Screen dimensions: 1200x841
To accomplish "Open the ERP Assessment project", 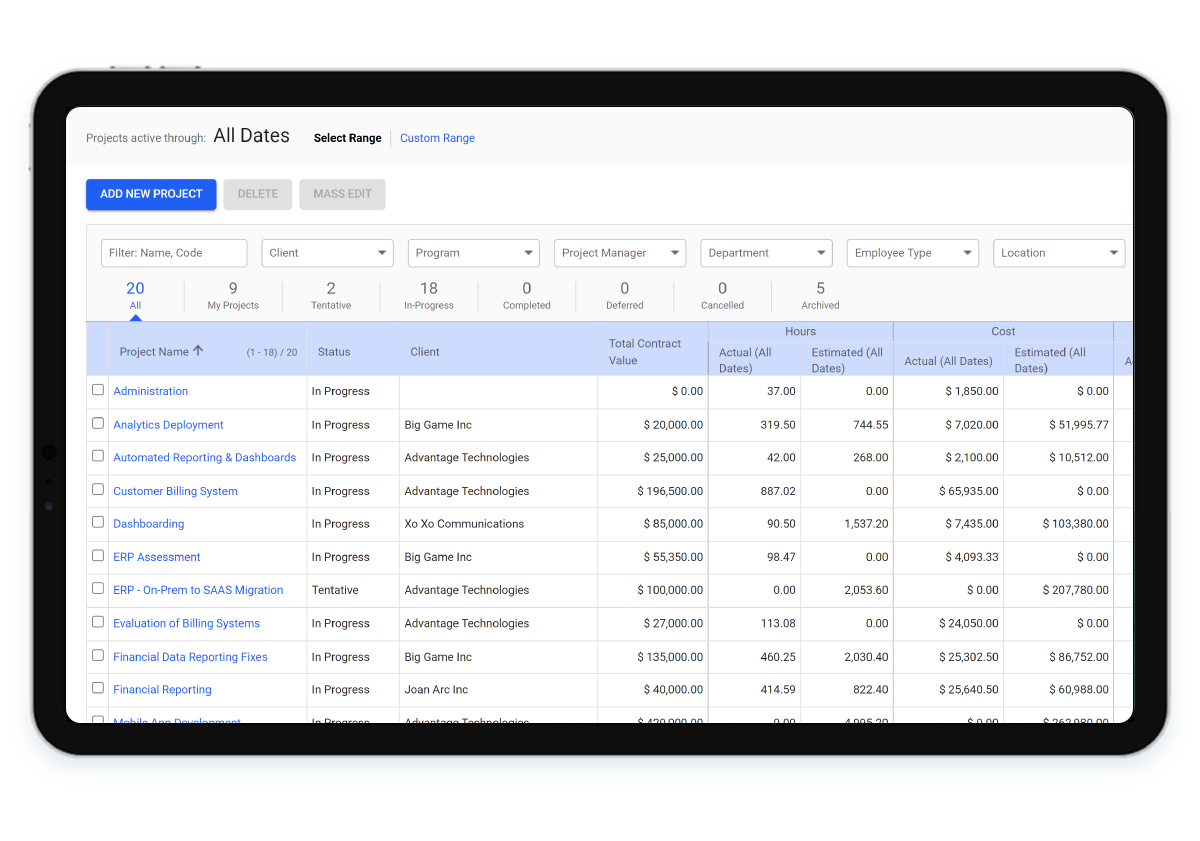I will coord(157,557).
